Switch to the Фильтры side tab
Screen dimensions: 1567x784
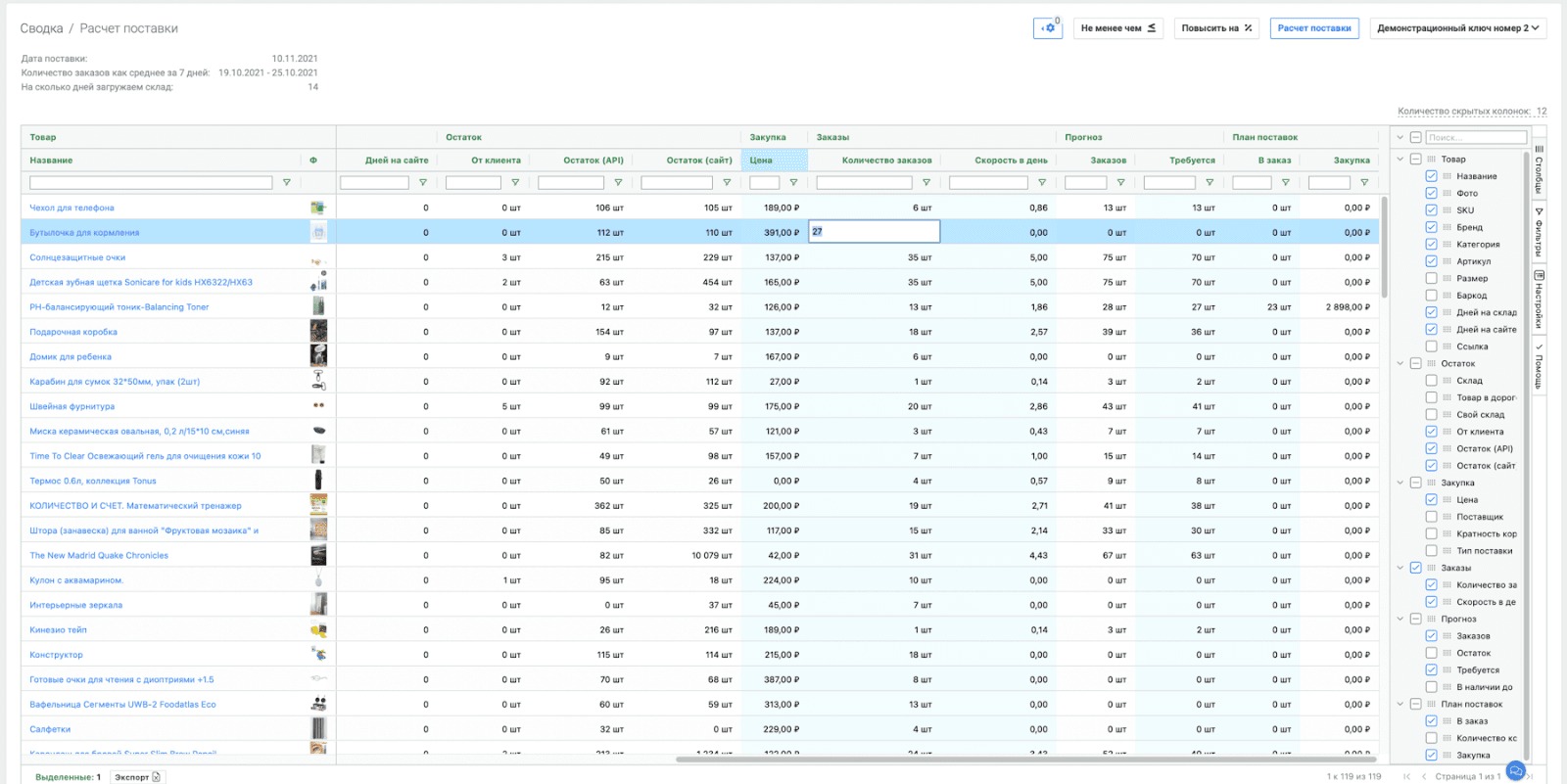pos(1539,231)
